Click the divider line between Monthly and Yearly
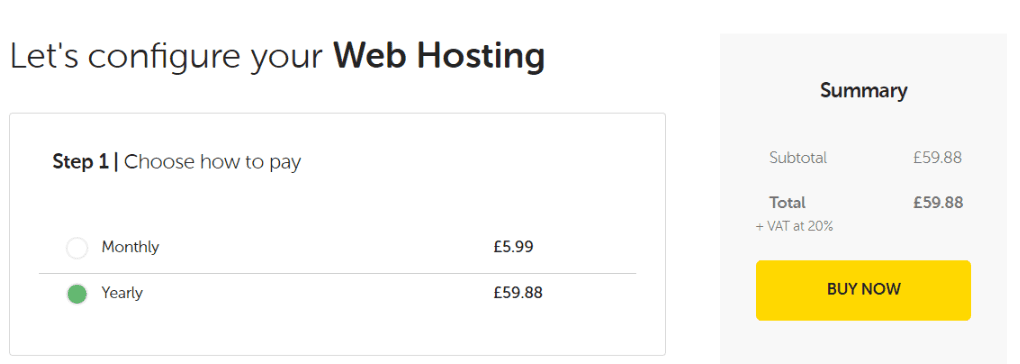 pos(338,274)
